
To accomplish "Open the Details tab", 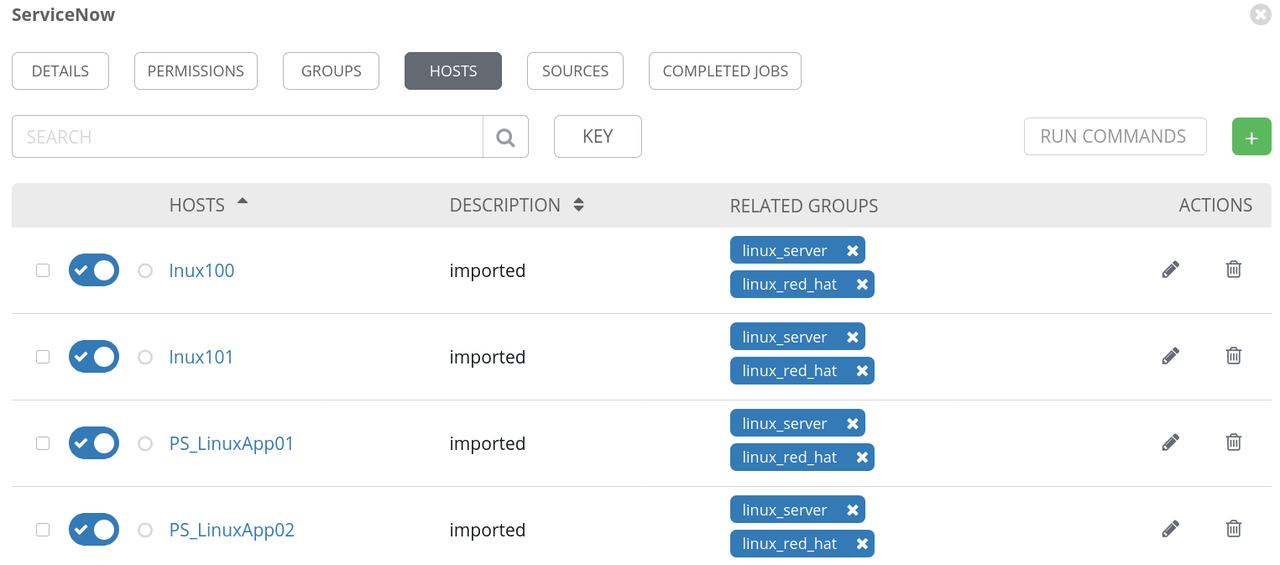I will tap(60, 71).
